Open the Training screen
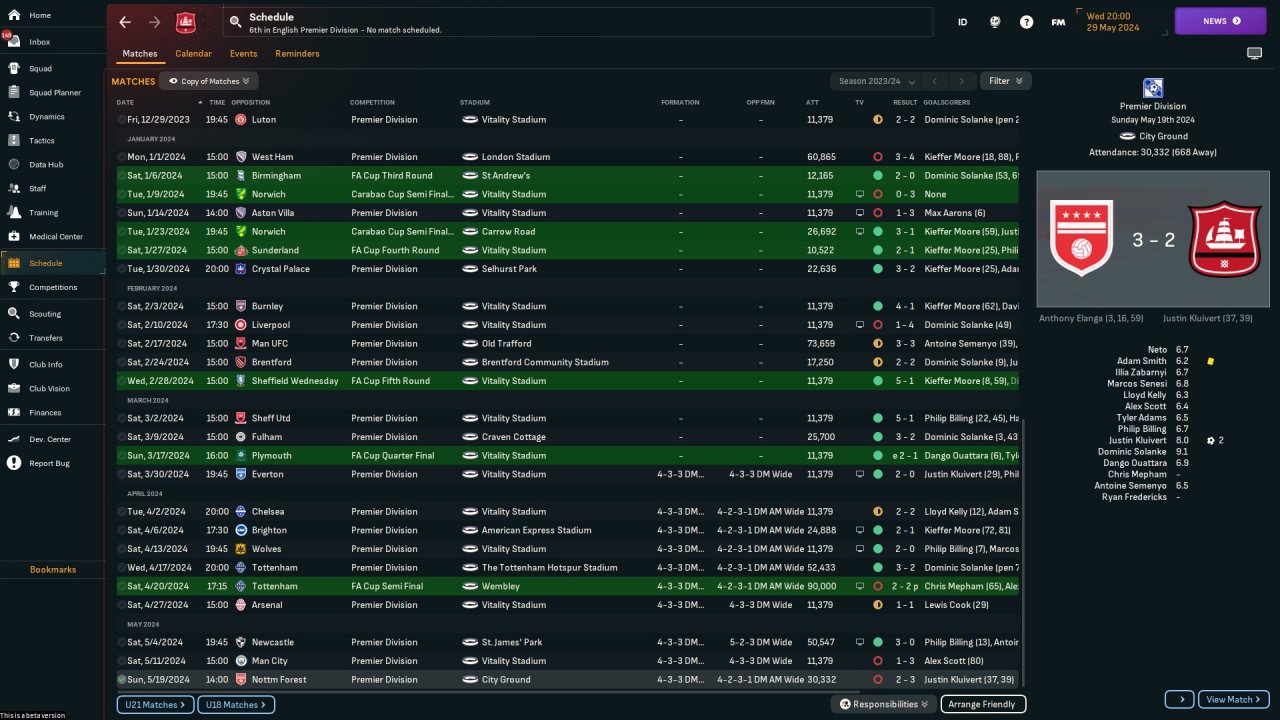Screen dimensions: 1280x720 [x=43, y=212]
